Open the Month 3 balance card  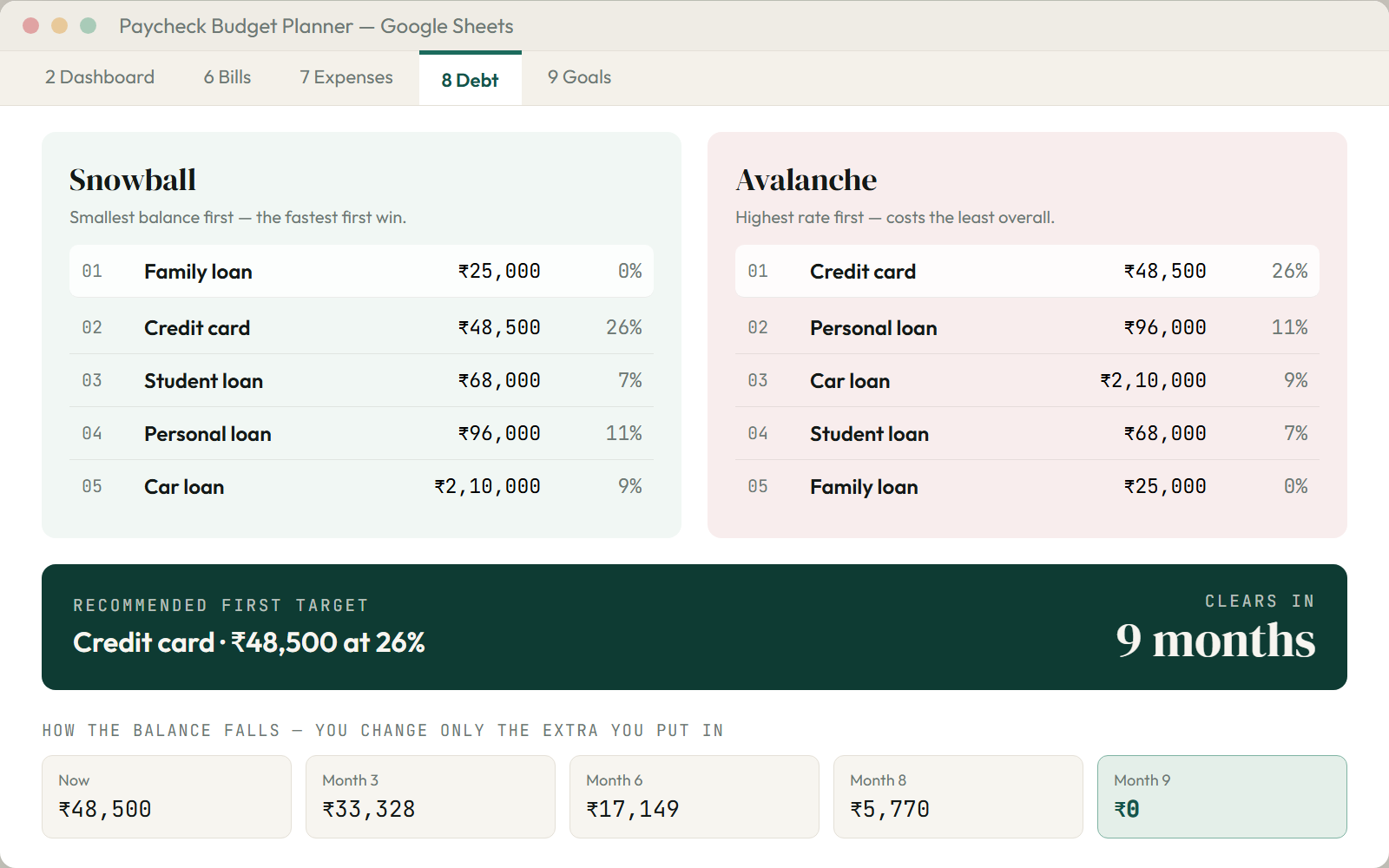(x=431, y=797)
